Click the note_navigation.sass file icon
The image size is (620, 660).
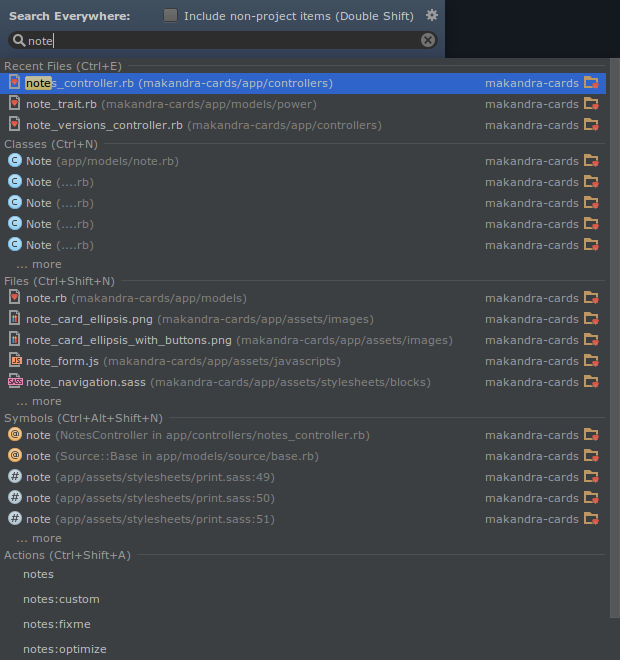15,382
